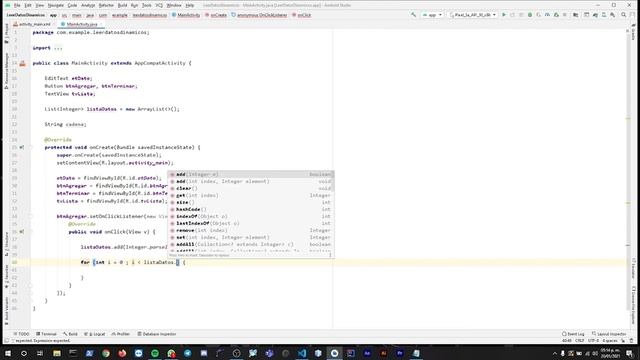
Task: Click the Make Project hammer icon
Action: pos(413,15)
